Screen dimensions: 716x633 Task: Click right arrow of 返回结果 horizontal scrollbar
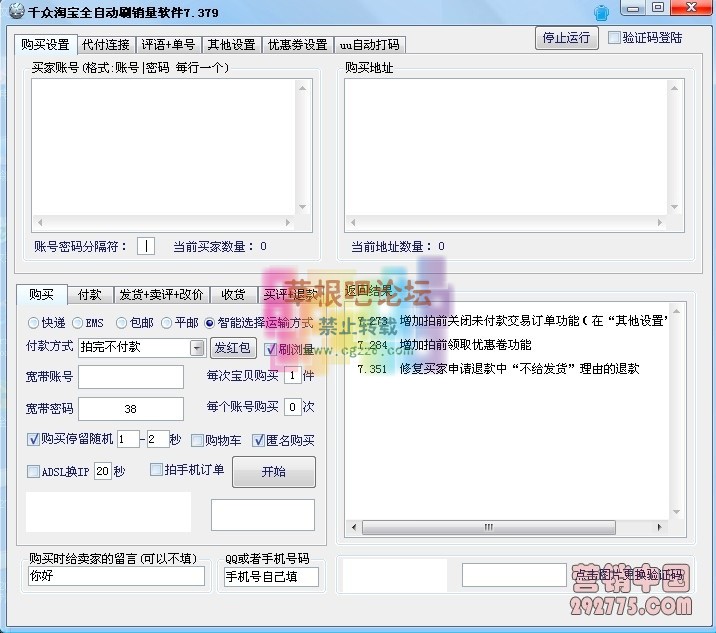[x=659, y=527]
